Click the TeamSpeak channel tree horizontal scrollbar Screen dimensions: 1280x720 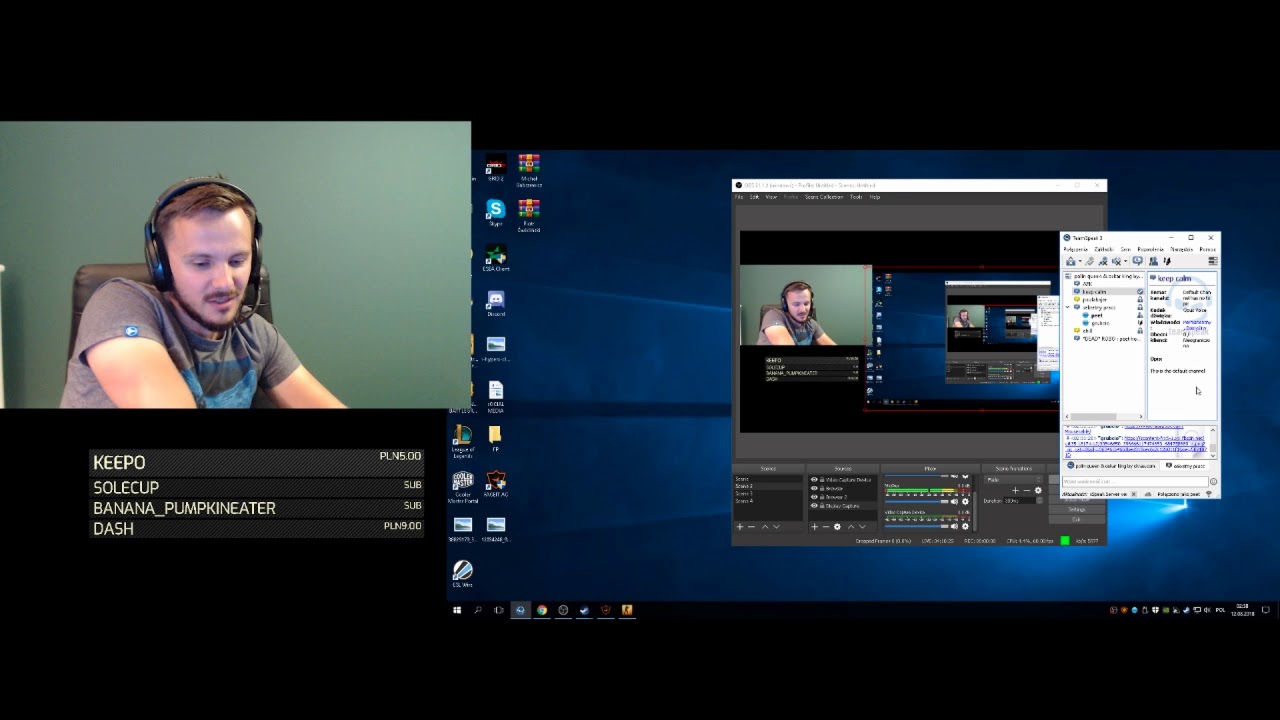tap(1104, 416)
